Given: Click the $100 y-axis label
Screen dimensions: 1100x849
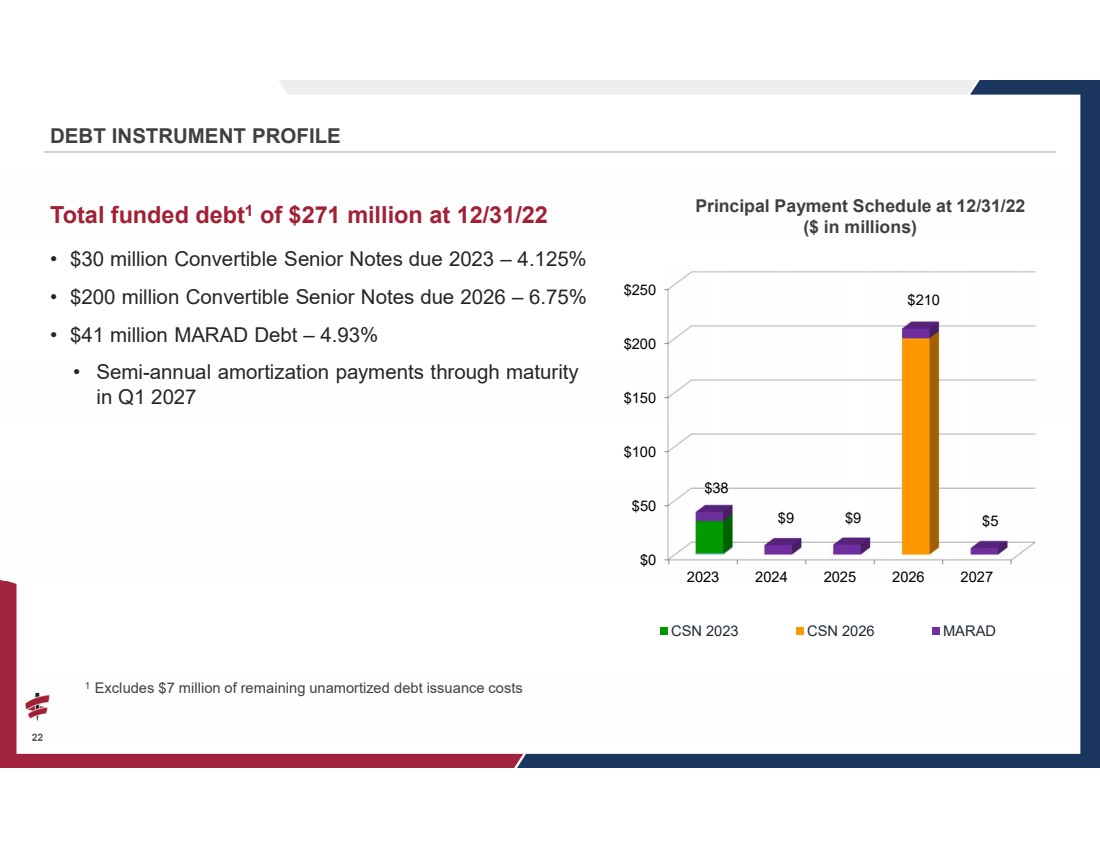Looking at the screenshot, I should 640,451.
